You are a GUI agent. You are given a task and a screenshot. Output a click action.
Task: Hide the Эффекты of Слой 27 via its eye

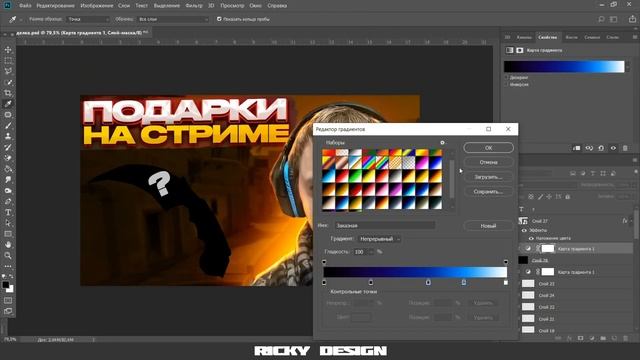(x=524, y=230)
